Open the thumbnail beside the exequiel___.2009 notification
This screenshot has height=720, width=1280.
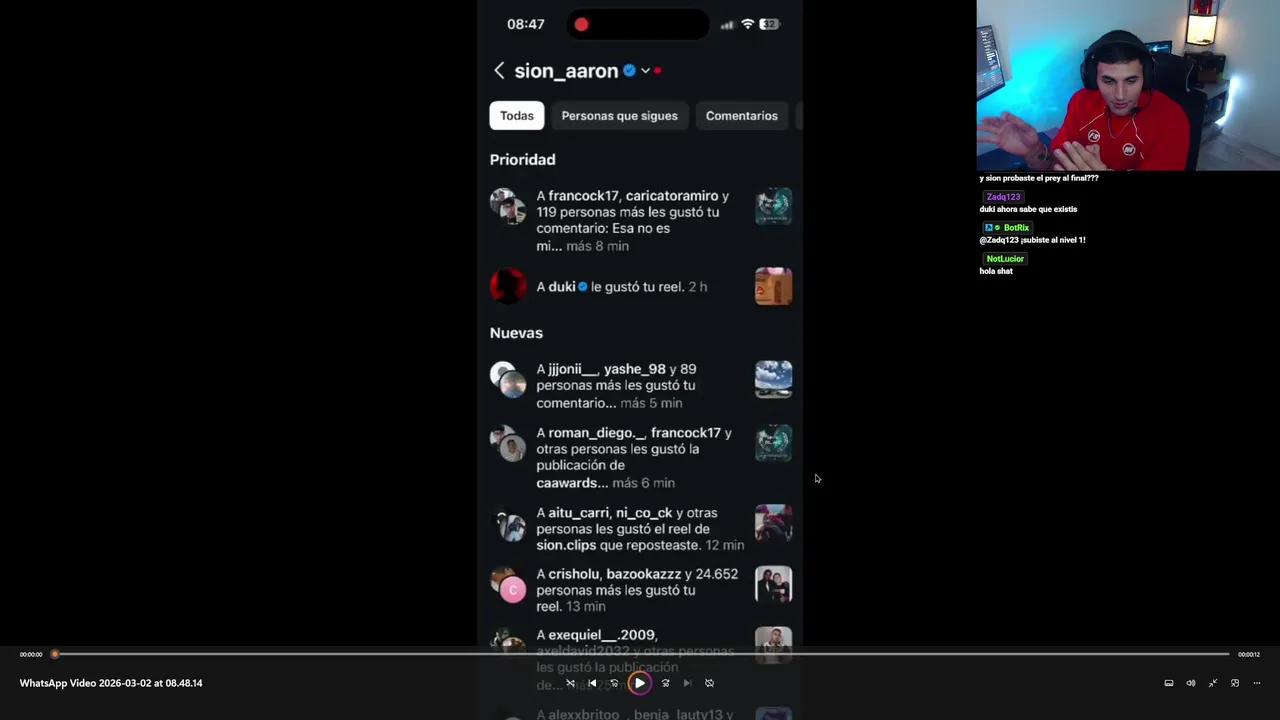pyautogui.click(x=773, y=645)
